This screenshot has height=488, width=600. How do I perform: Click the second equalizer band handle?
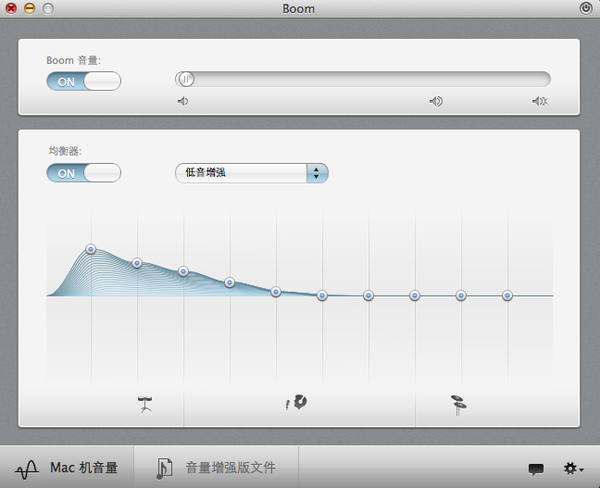click(x=137, y=263)
